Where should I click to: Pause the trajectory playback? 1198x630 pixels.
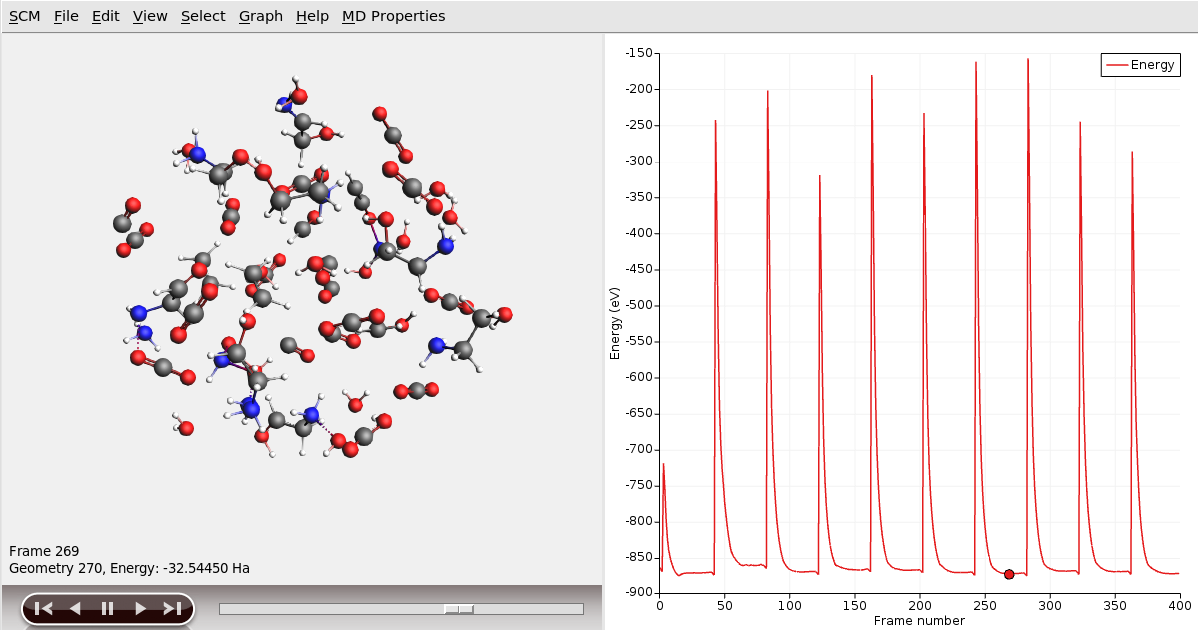(107, 608)
